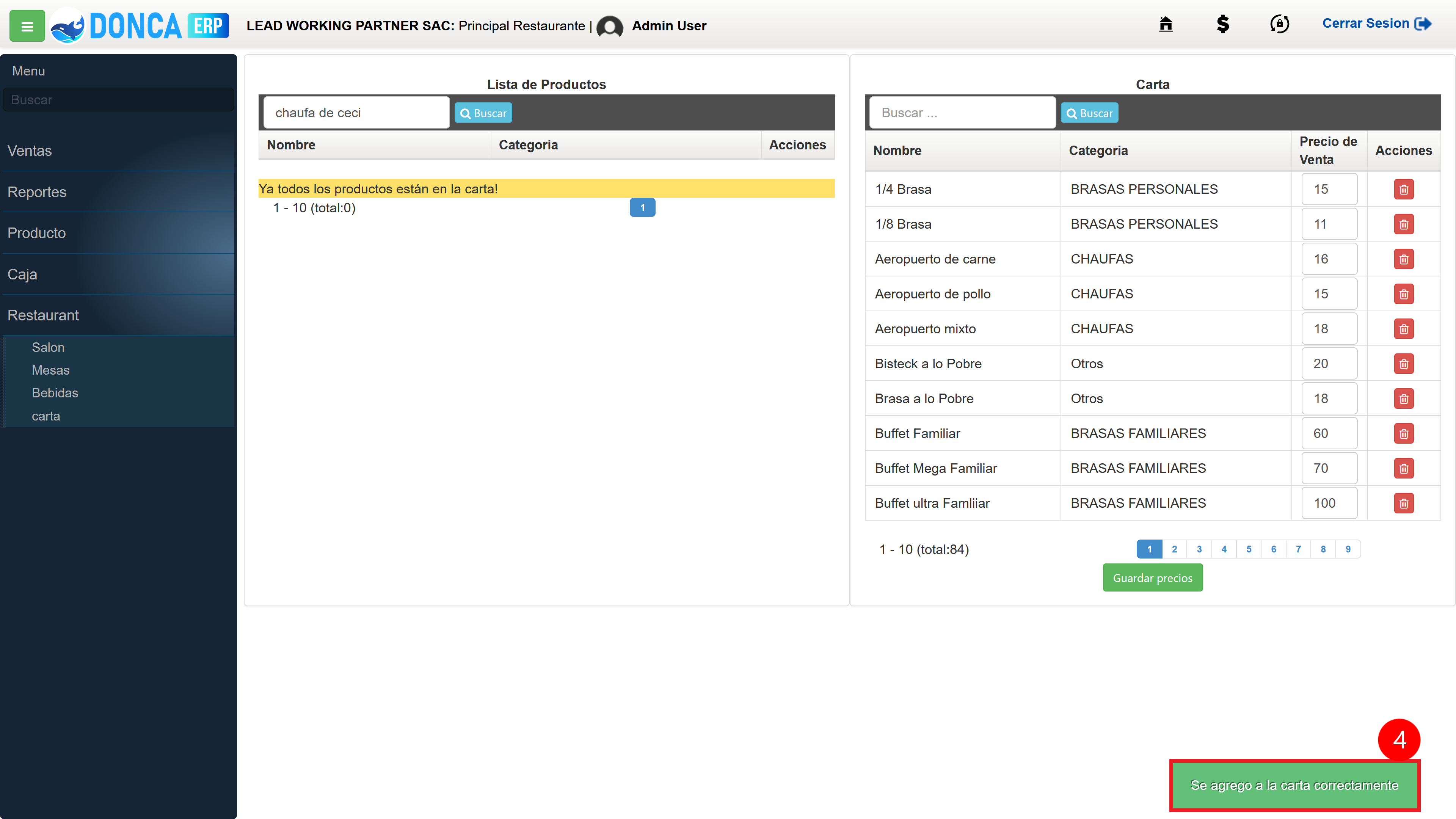Go to Carta page 8
The width and height of the screenshot is (1456, 819).
tap(1323, 549)
